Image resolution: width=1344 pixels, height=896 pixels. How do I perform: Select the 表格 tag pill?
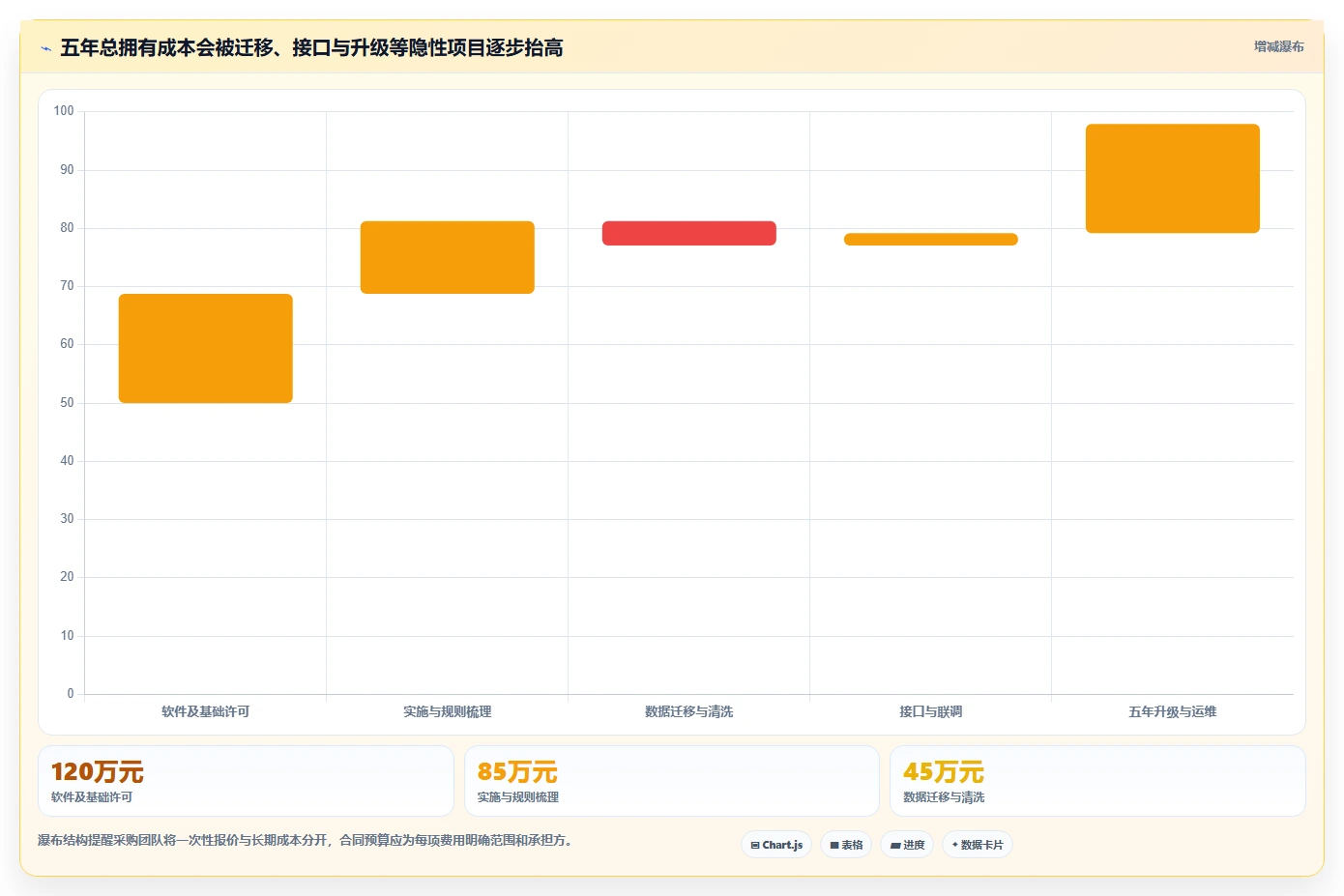[x=846, y=845]
